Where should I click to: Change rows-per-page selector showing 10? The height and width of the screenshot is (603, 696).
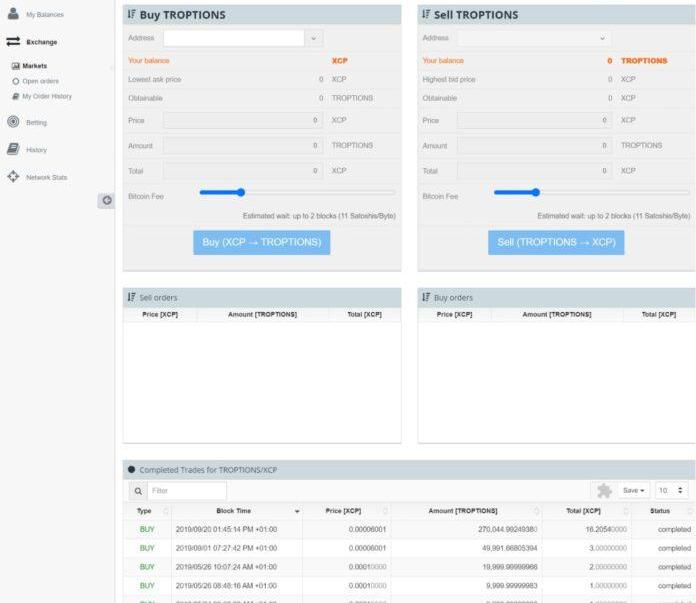tap(671, 491)
